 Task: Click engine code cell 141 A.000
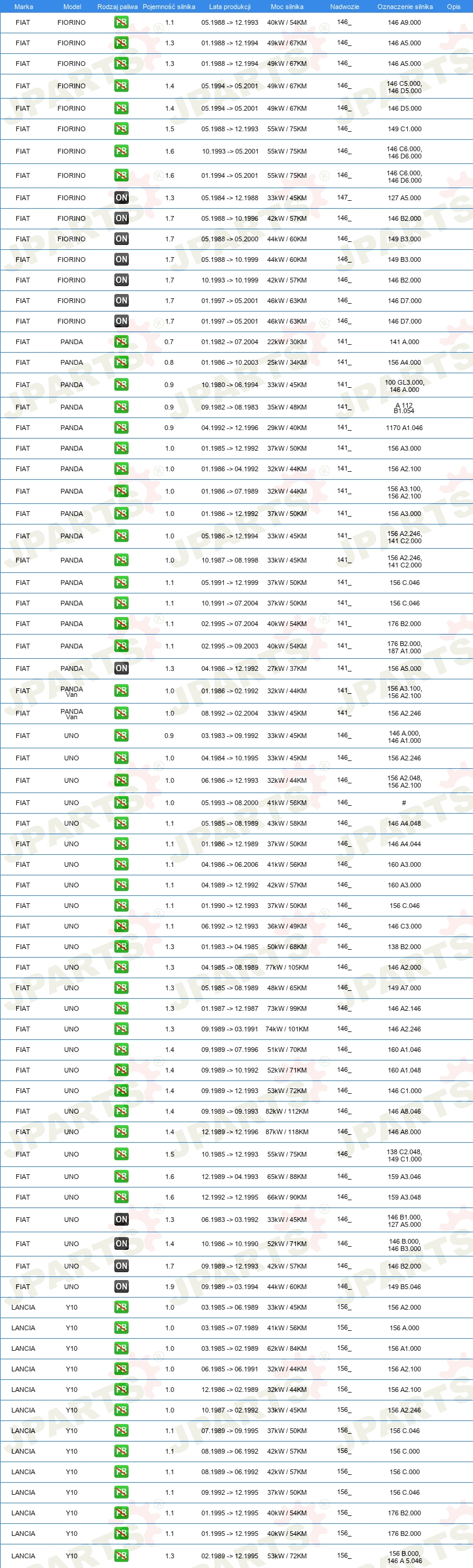(404, 342)
